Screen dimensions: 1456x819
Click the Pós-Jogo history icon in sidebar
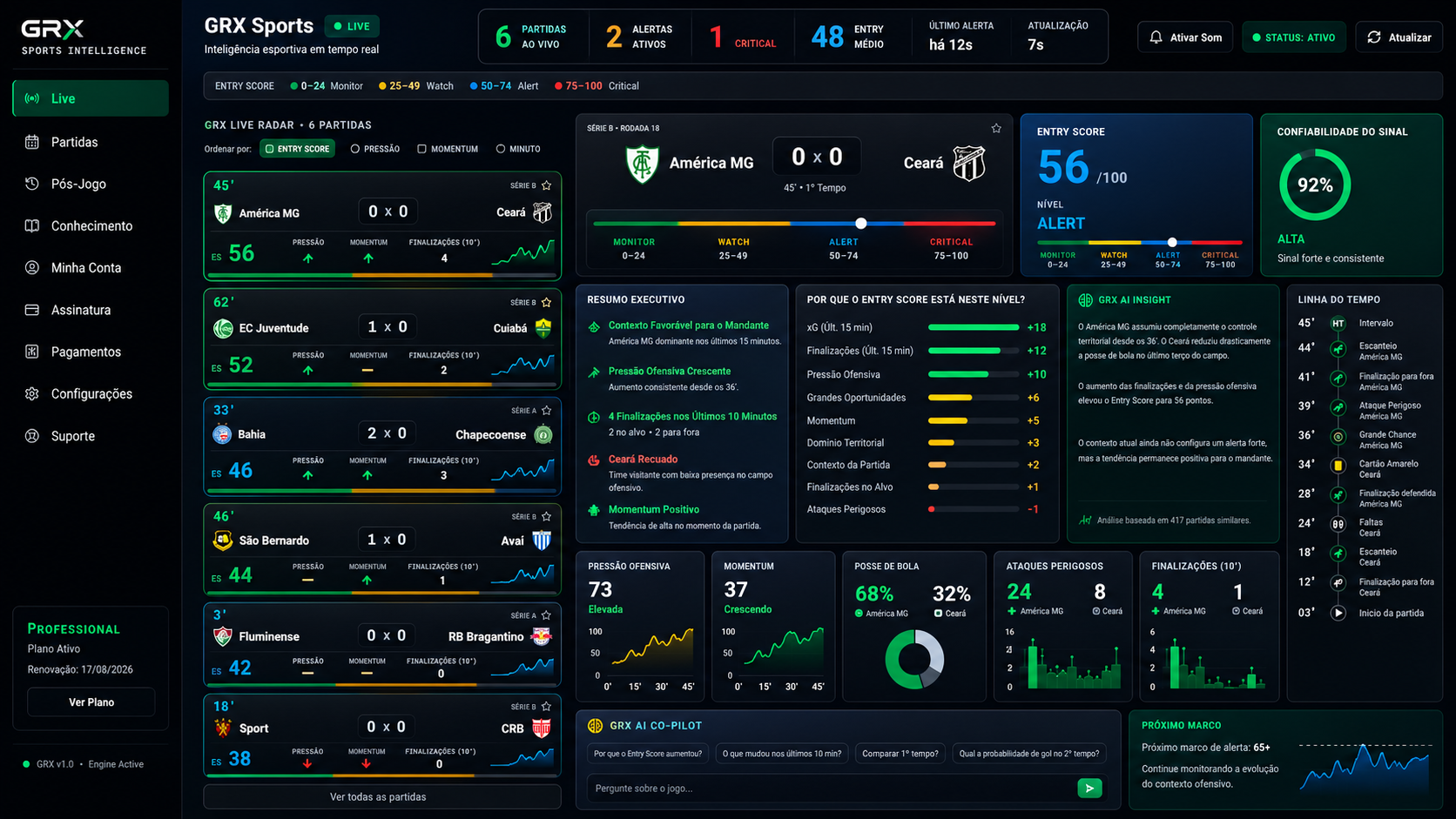32,184
